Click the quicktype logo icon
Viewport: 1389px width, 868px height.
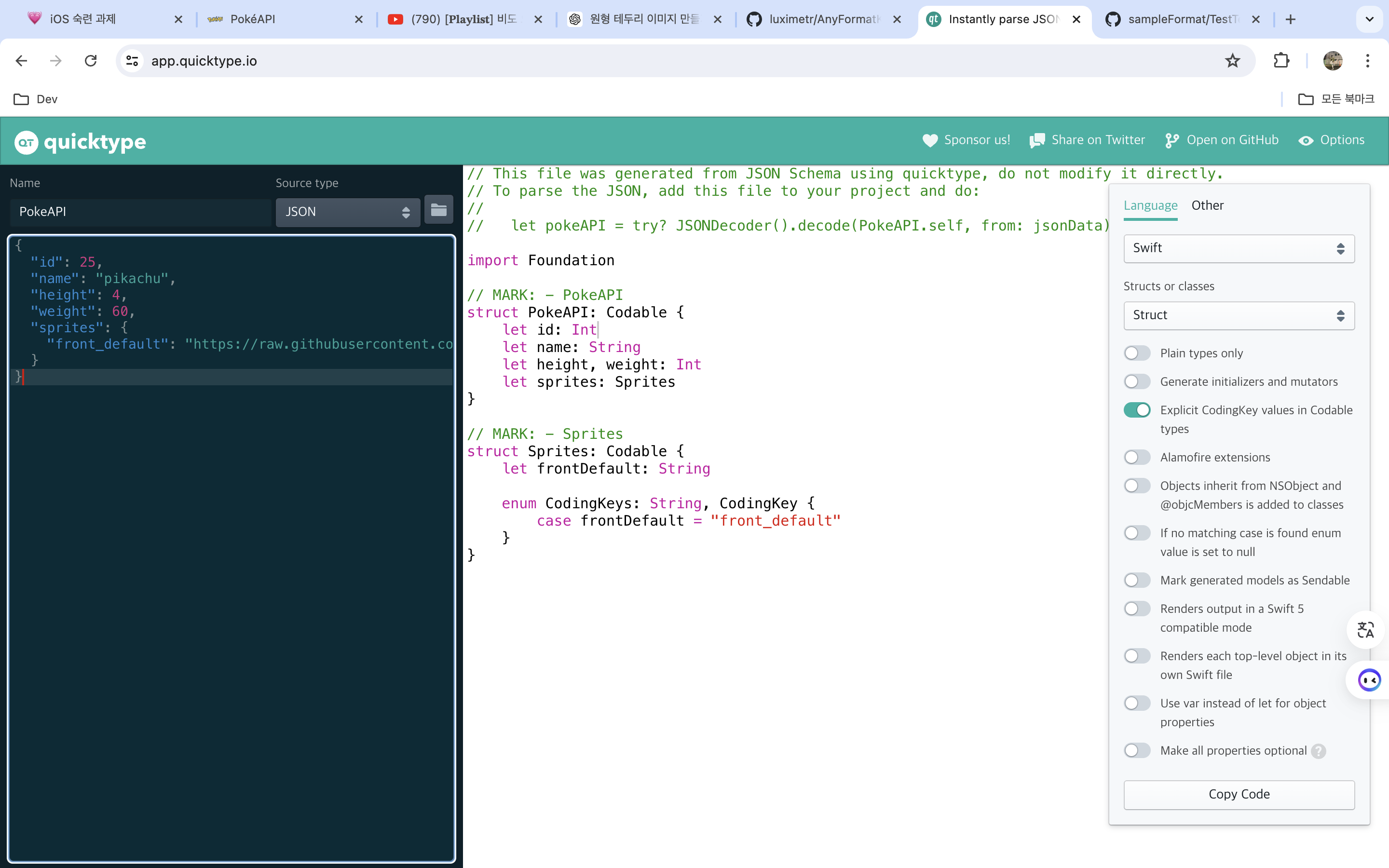click(x=26, y=142)
